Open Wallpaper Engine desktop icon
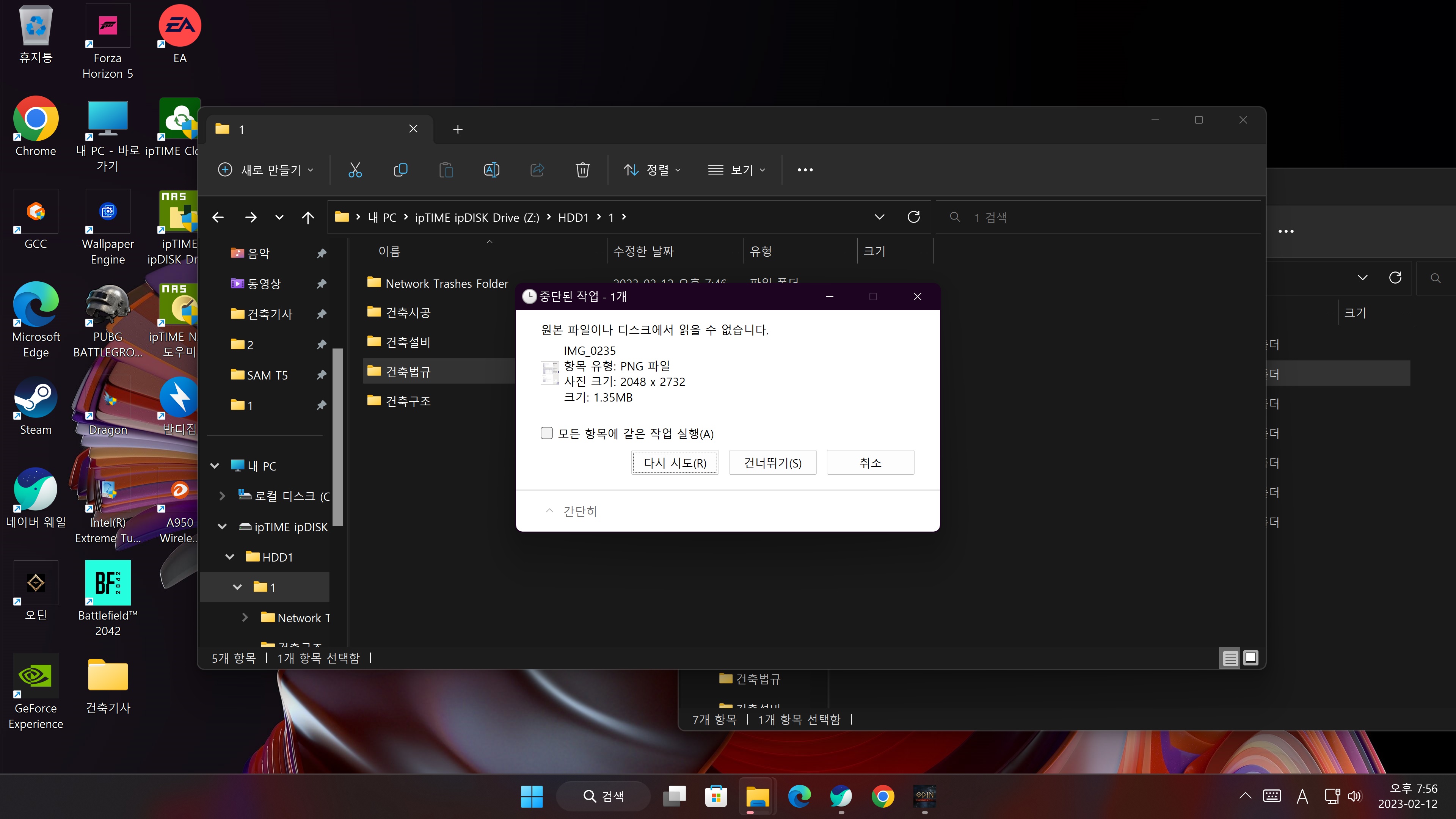The height and width of the screenshot is (819, 1456). 107,228
